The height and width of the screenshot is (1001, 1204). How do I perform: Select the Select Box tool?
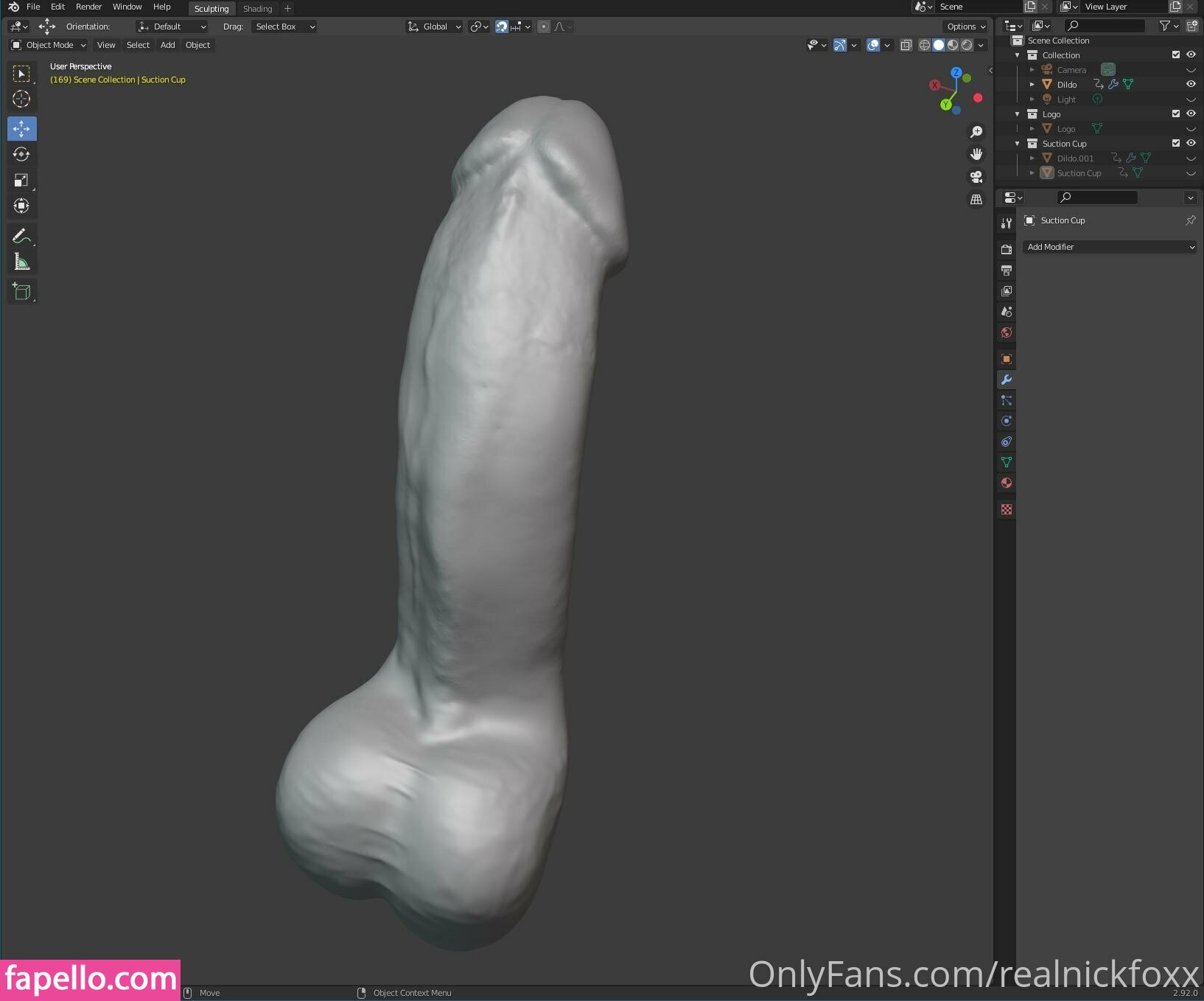pyautogui.click(x=21, y=74)
